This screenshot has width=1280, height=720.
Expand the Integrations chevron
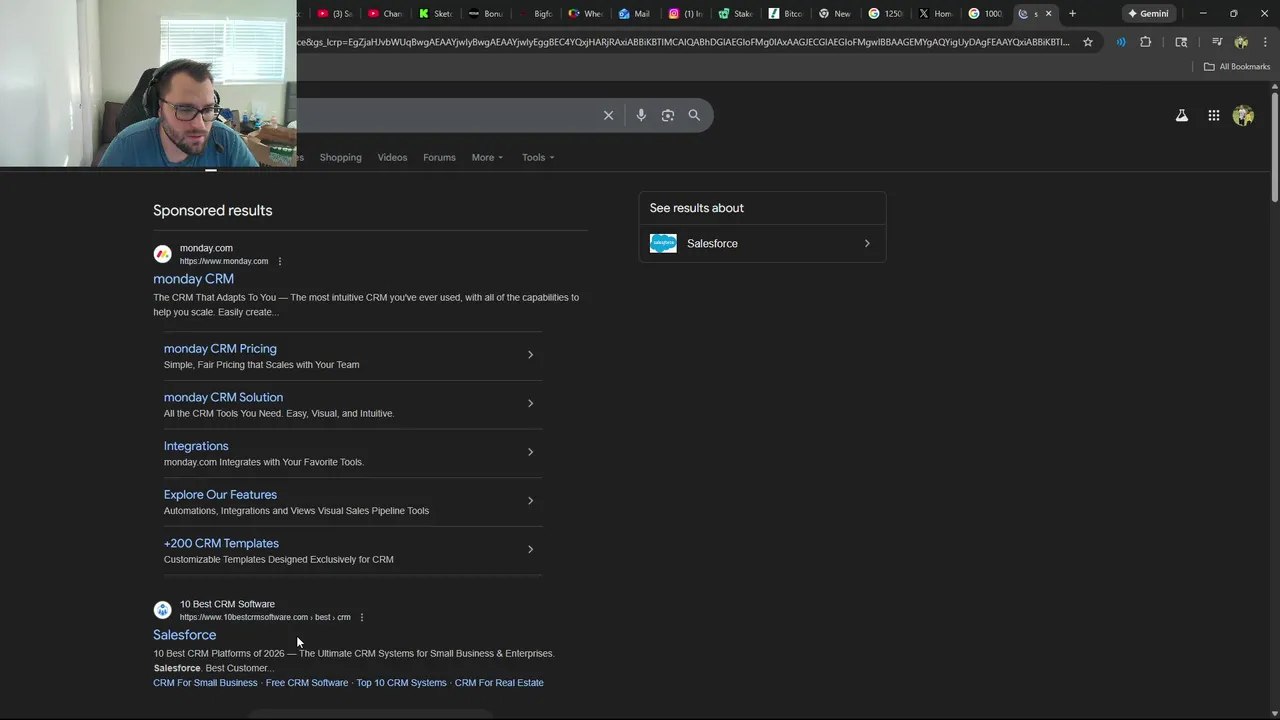click(x=530, y=452)
